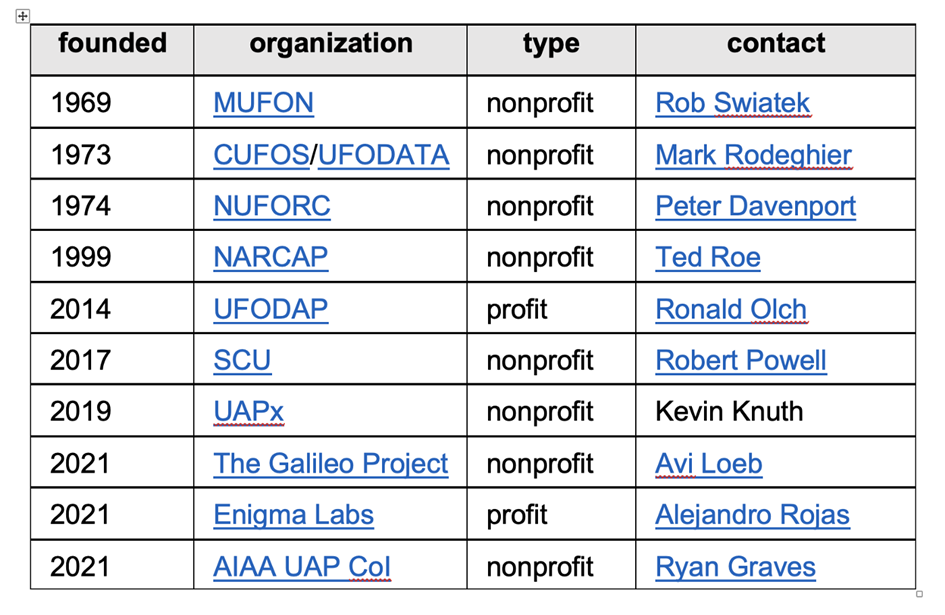The image size is (945, 615).
Task: Follow the SCU hyperlink
Action: point(242,361)
